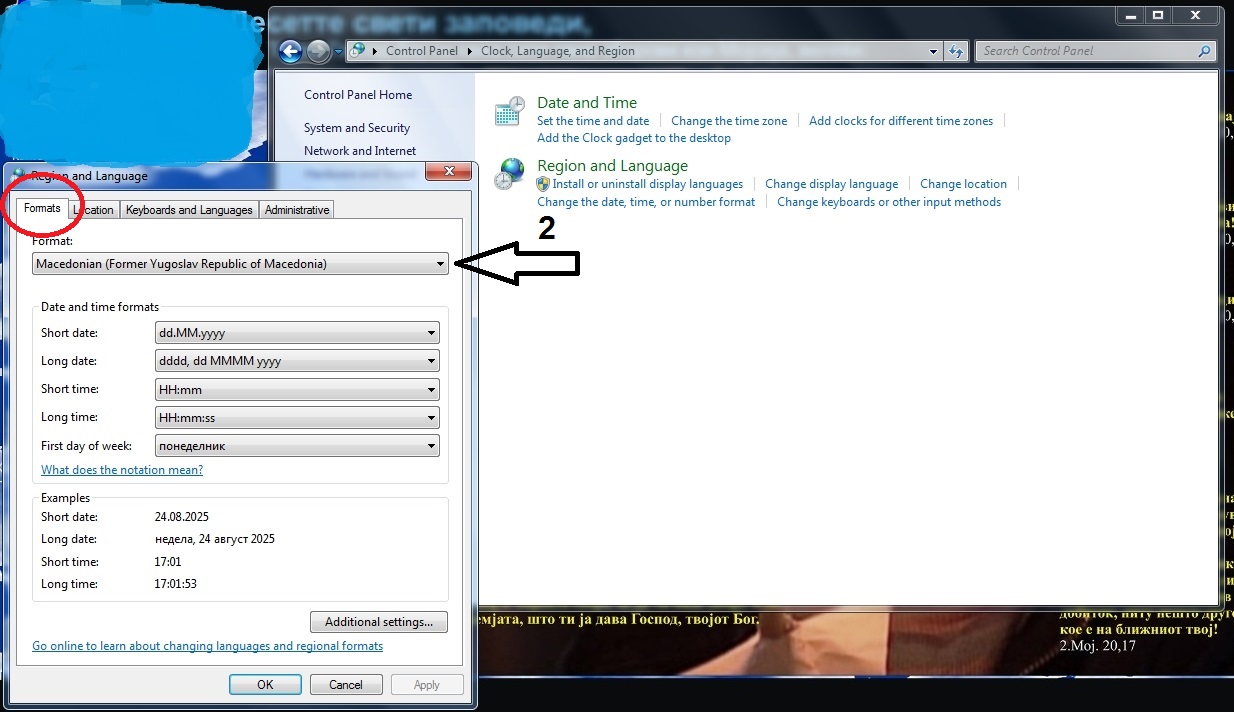Click the shield icon beside Install display languages
Viewport: 1234px width, 712px height.
(543, 184)
